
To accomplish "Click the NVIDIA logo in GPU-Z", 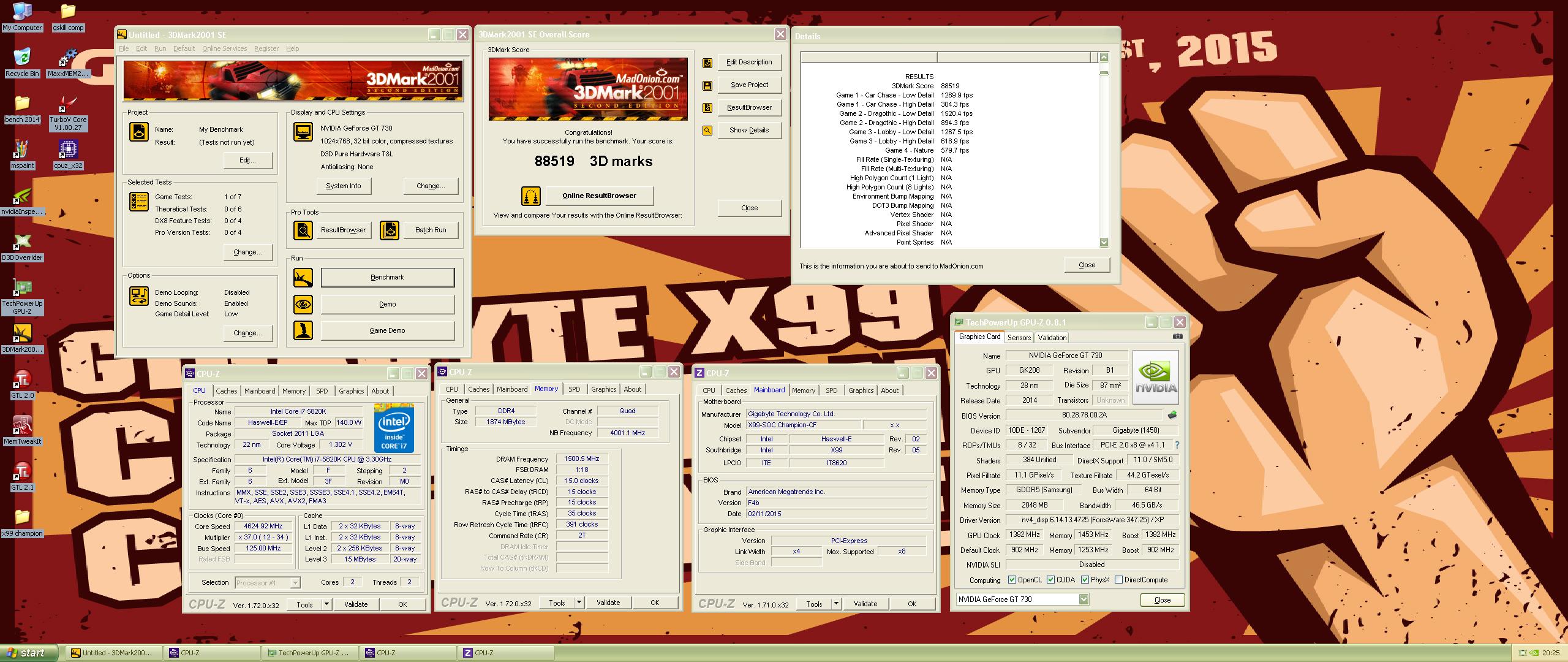I will click(1156, 377).
